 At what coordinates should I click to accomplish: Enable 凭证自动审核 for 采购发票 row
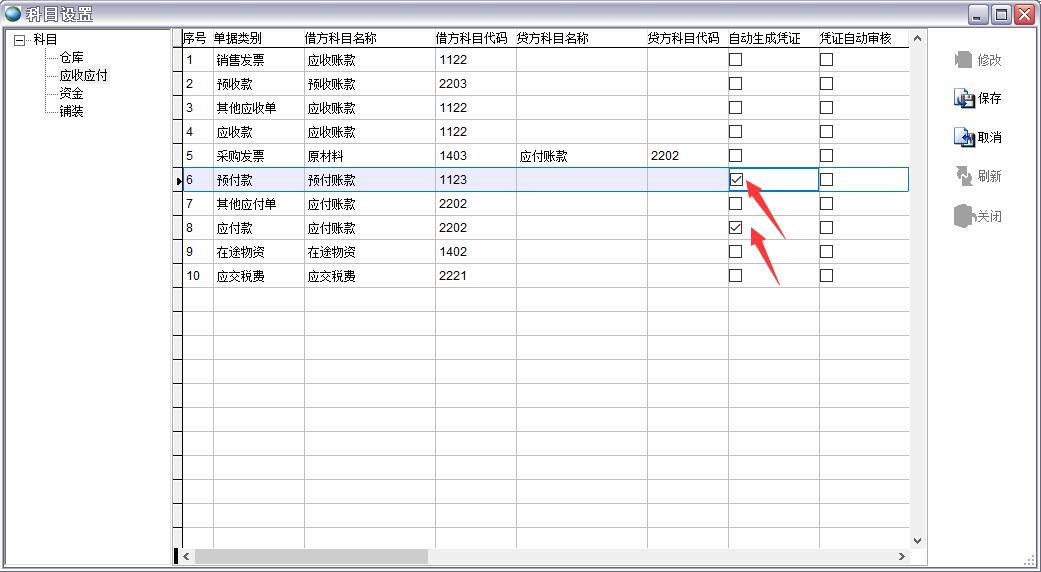click(x=826, y=156)
